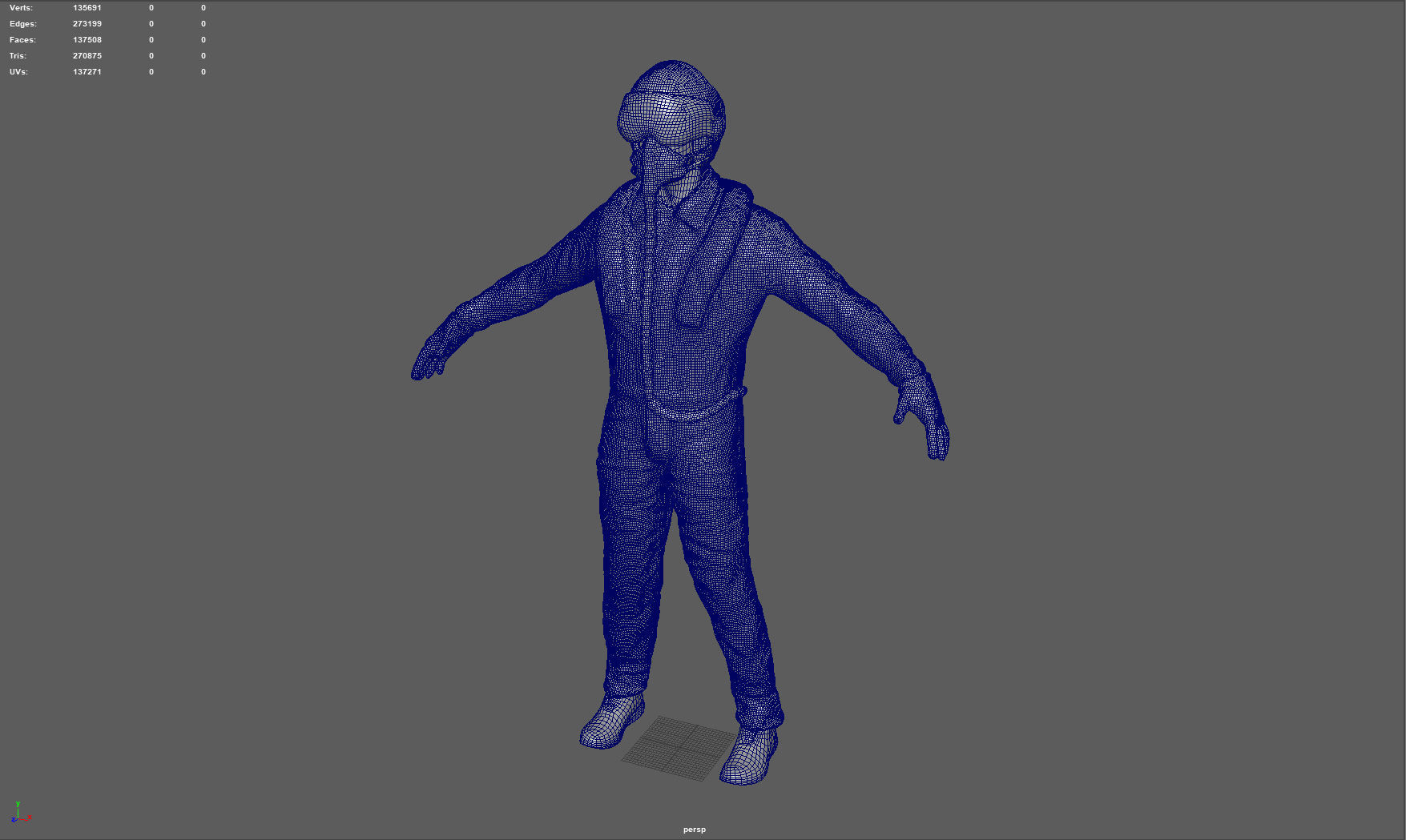Image resolution: width=1406 pixels, height=840 pixels.
Task: Click the UVs count value 137271
Action: point(87,72)
